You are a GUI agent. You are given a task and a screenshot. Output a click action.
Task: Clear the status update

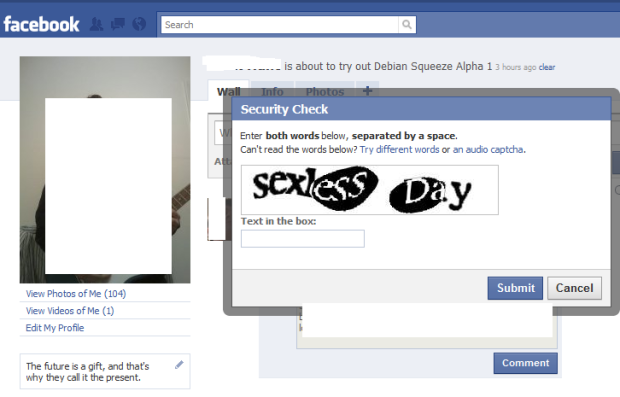[x=547, y=67]
